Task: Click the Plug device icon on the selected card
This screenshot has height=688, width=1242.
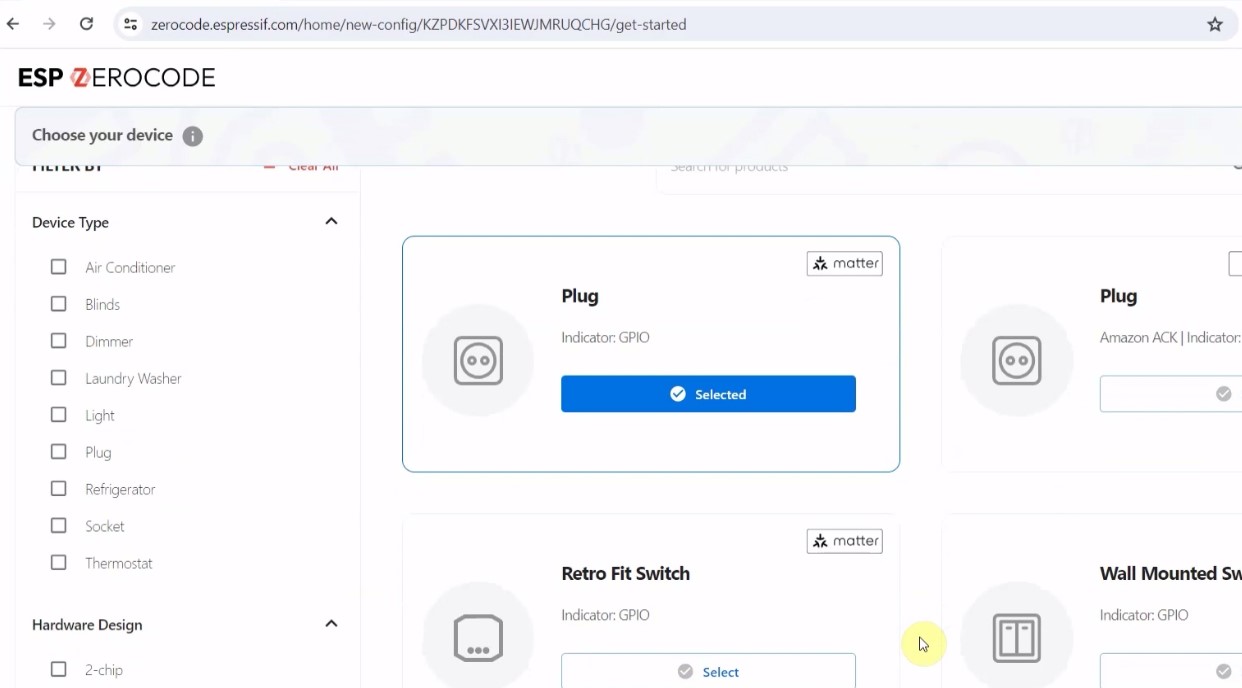Action: (477, 361)
